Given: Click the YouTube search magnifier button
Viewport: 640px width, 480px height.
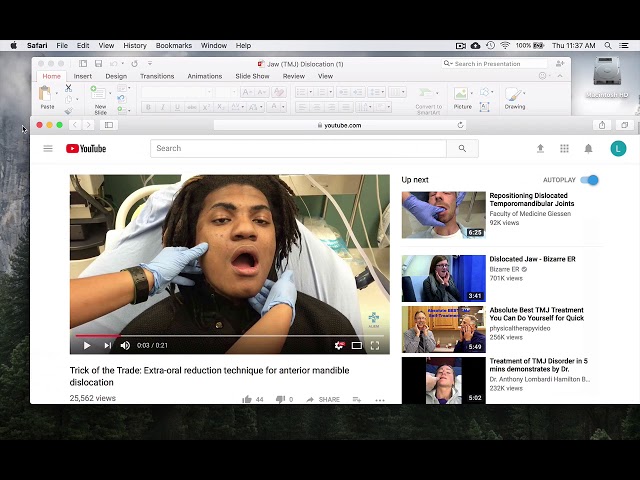Looking at the screenshot, I should 462,148.
